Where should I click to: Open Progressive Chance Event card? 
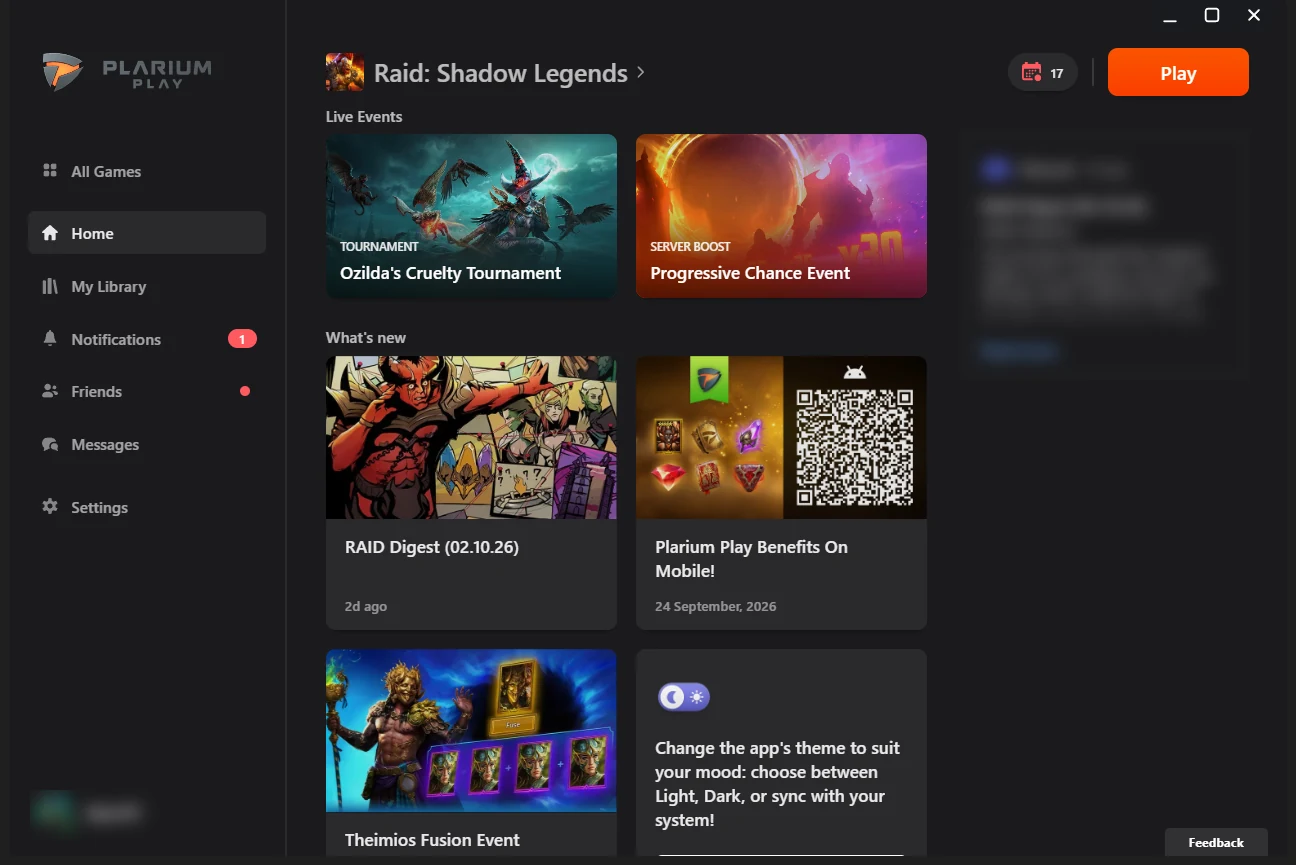pyautogui.click(x=781, y=216)
